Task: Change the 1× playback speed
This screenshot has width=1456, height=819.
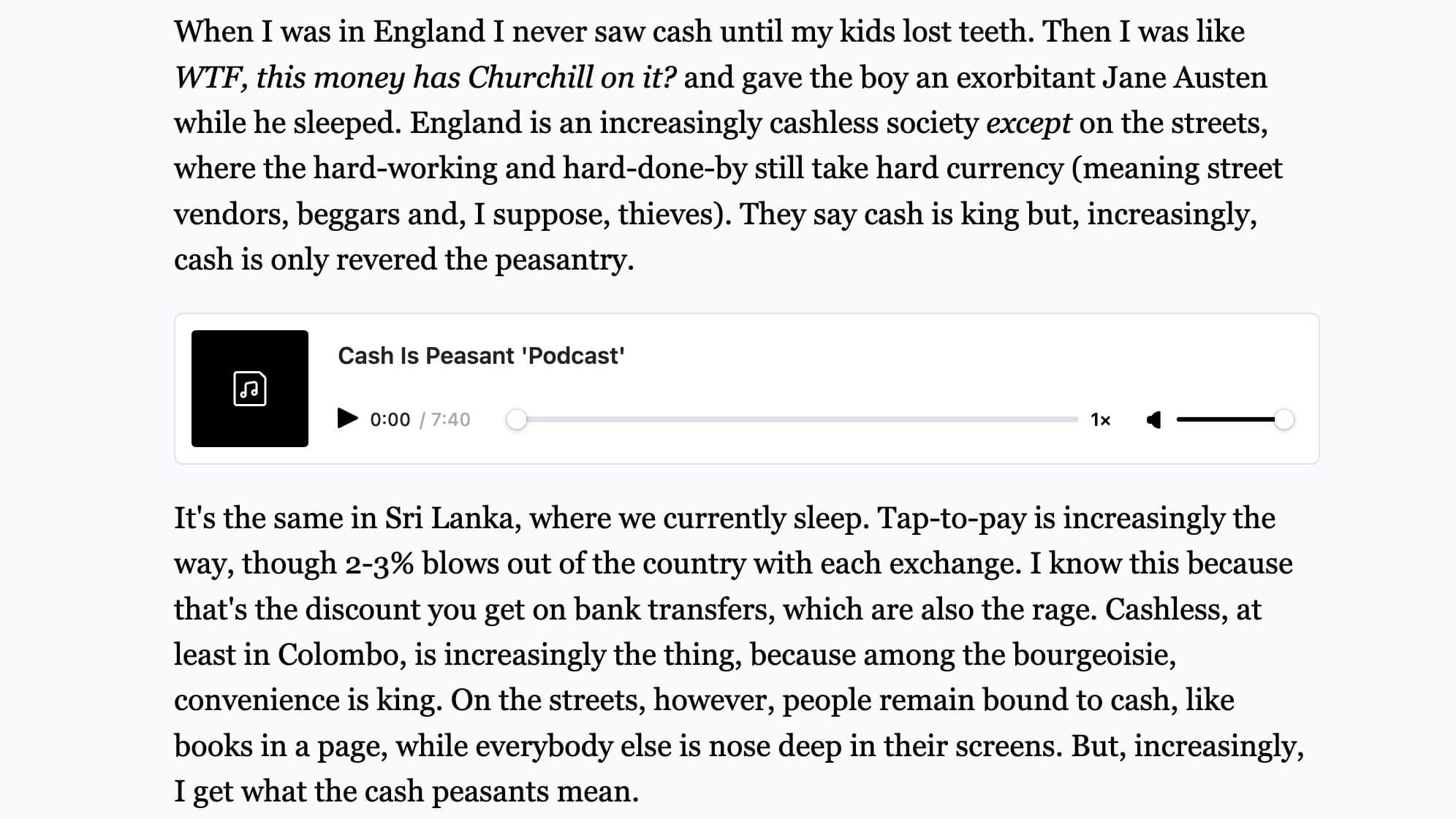Action: click(x=1100, y=419)
